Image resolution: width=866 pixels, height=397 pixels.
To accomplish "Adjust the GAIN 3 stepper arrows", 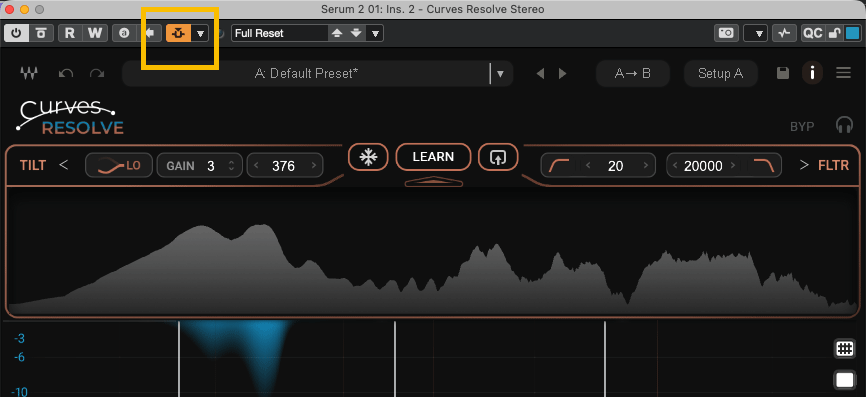I will tap(231, 166).
